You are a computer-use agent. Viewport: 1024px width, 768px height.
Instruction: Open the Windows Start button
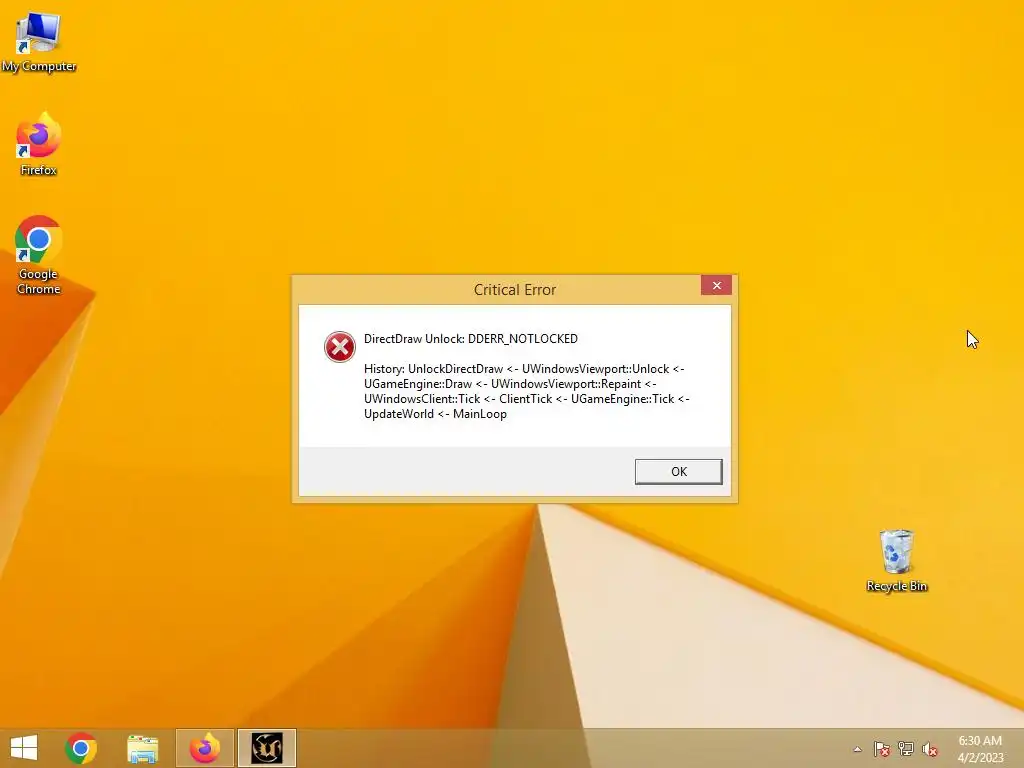pos(24,748)
